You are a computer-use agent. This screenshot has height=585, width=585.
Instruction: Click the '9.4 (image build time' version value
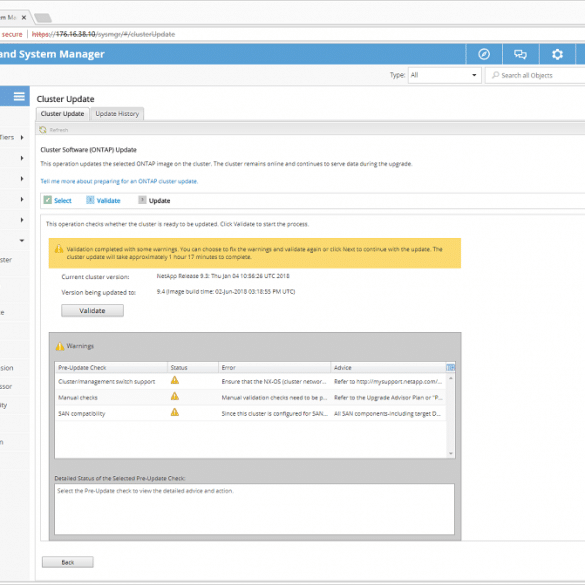click(226, 291)
